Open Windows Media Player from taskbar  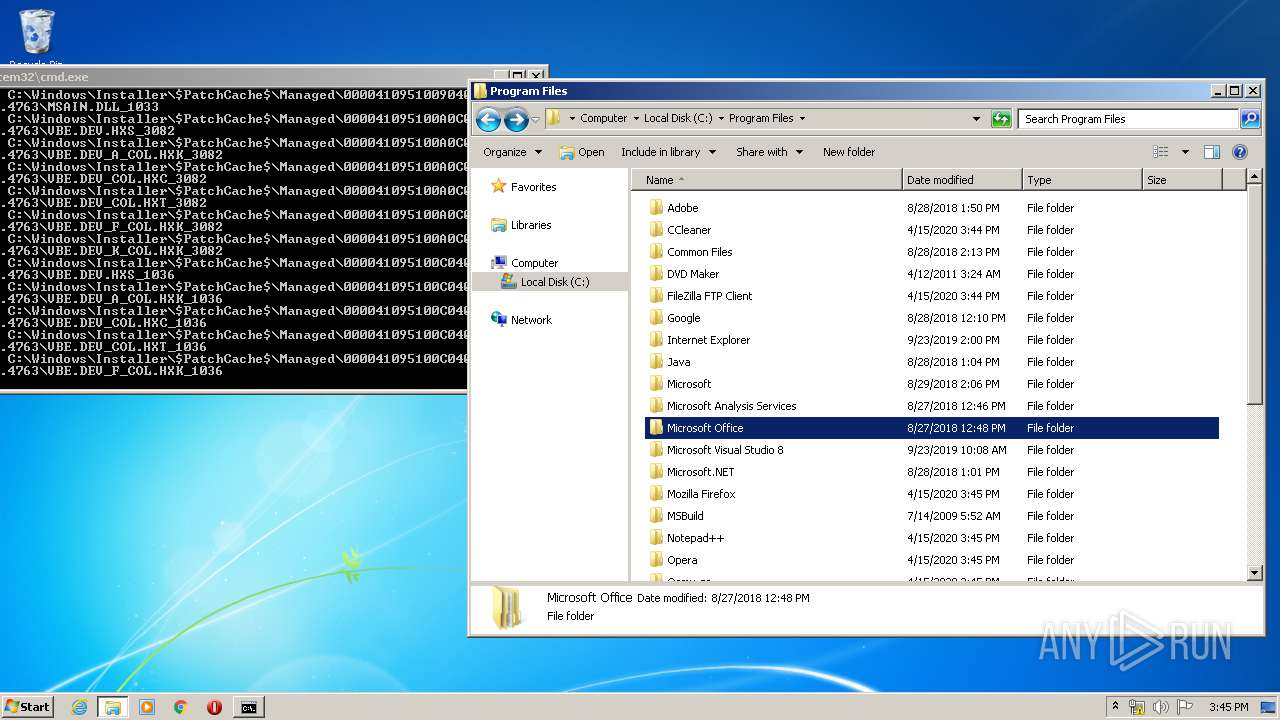pos(147,707)
